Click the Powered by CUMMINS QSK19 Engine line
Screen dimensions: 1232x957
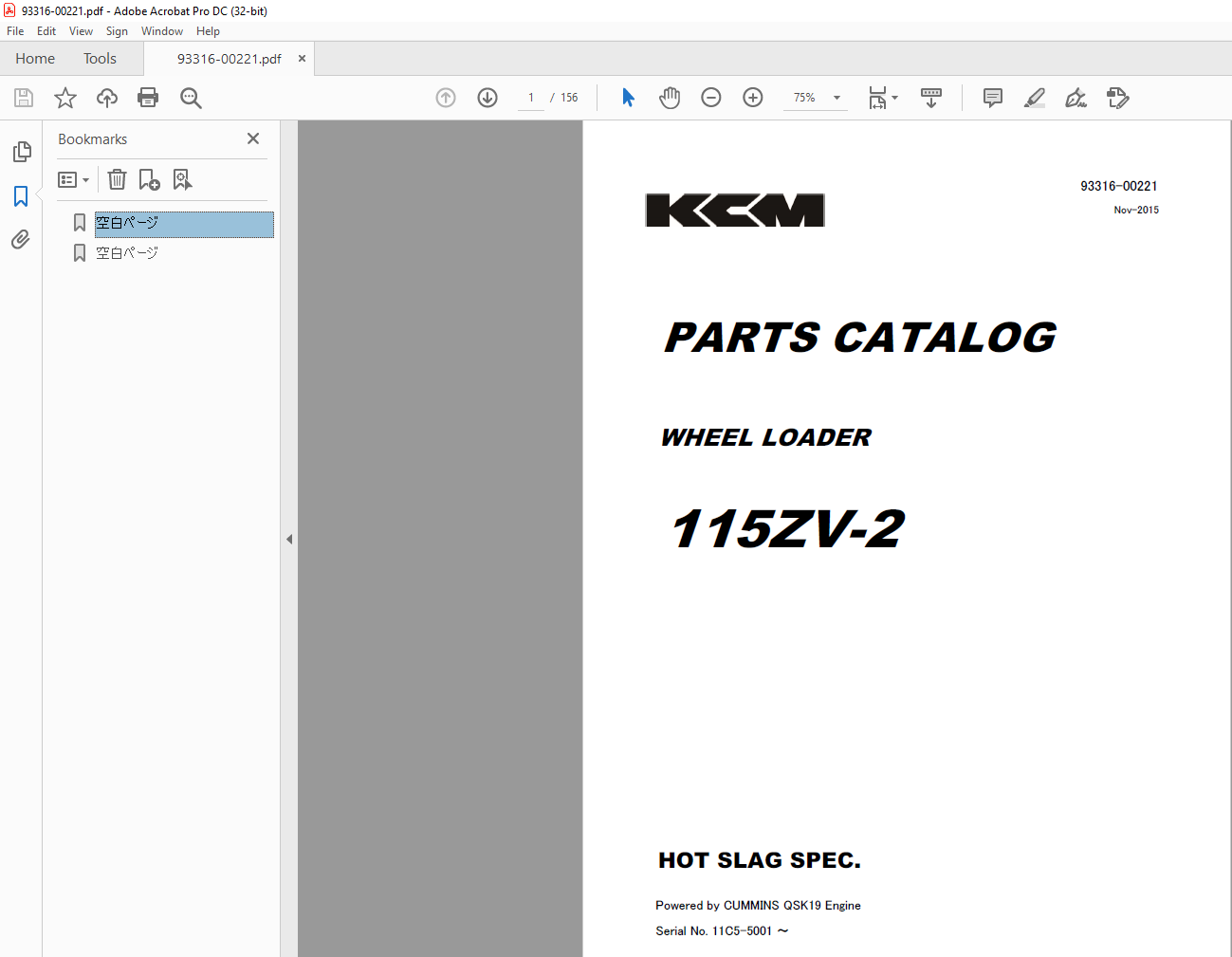click(x=758, y=906)
